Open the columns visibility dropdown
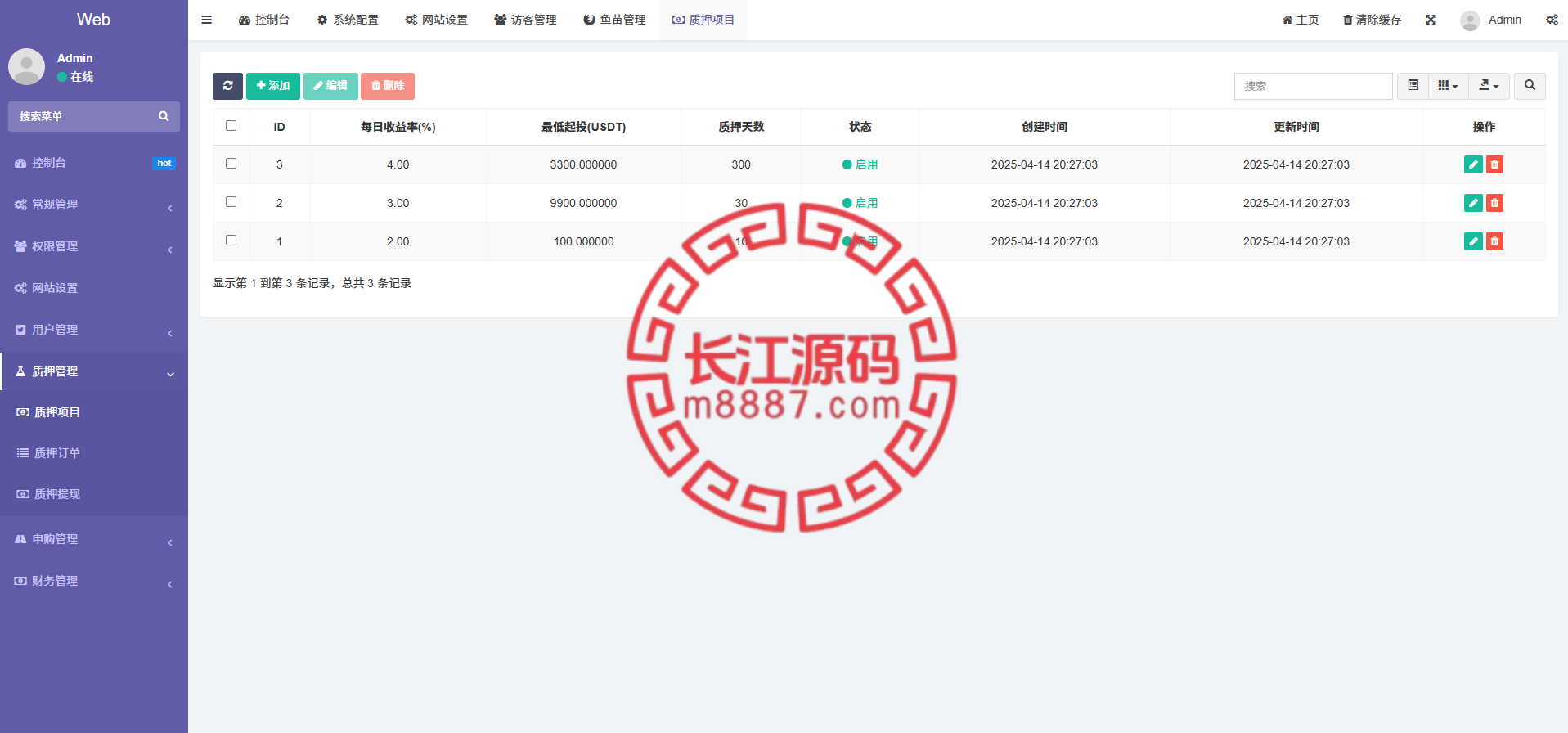Screen dimensions: 1568x733 click(1449, 86)
